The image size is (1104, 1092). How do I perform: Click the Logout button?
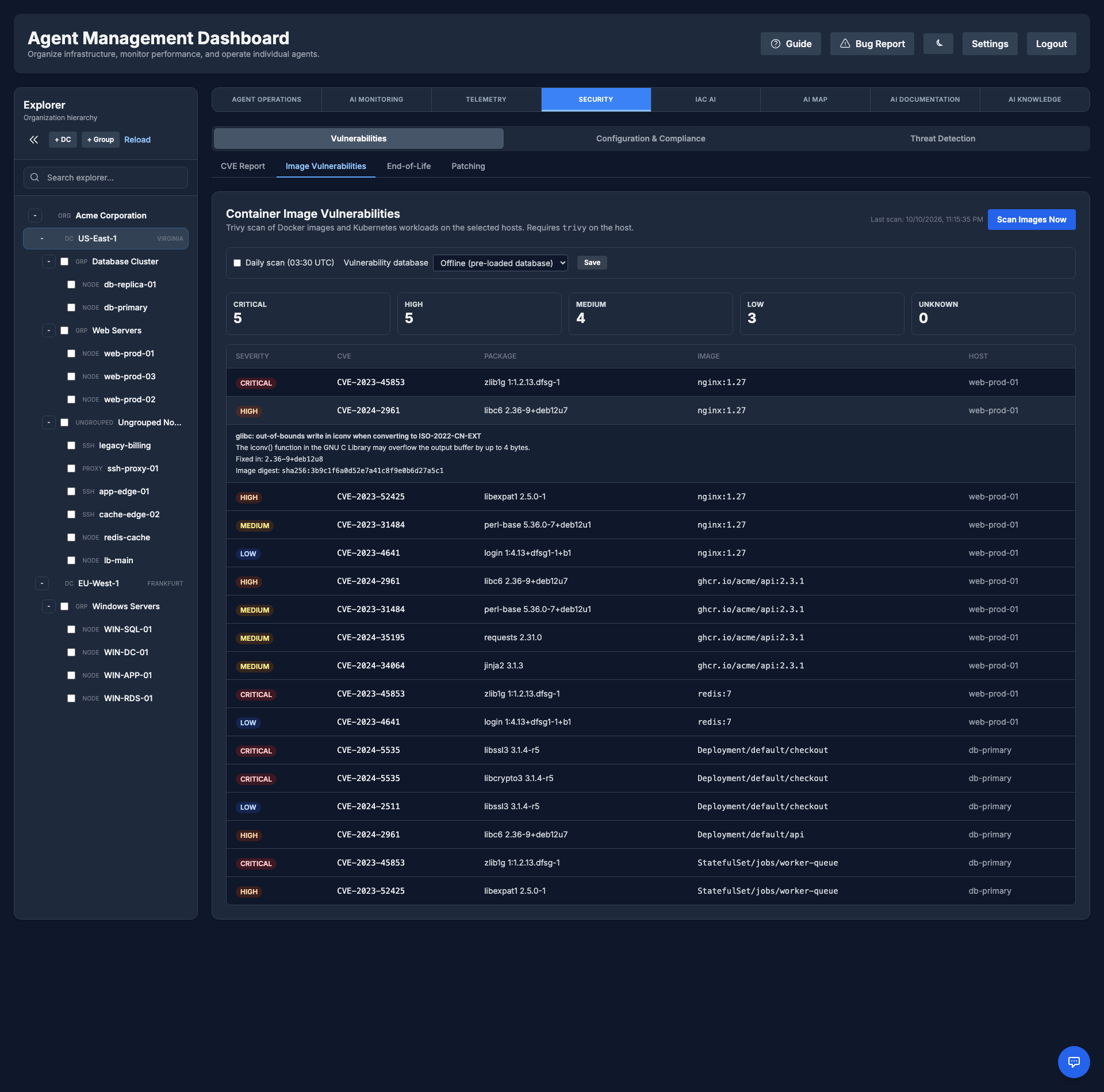pos(1051,44)
